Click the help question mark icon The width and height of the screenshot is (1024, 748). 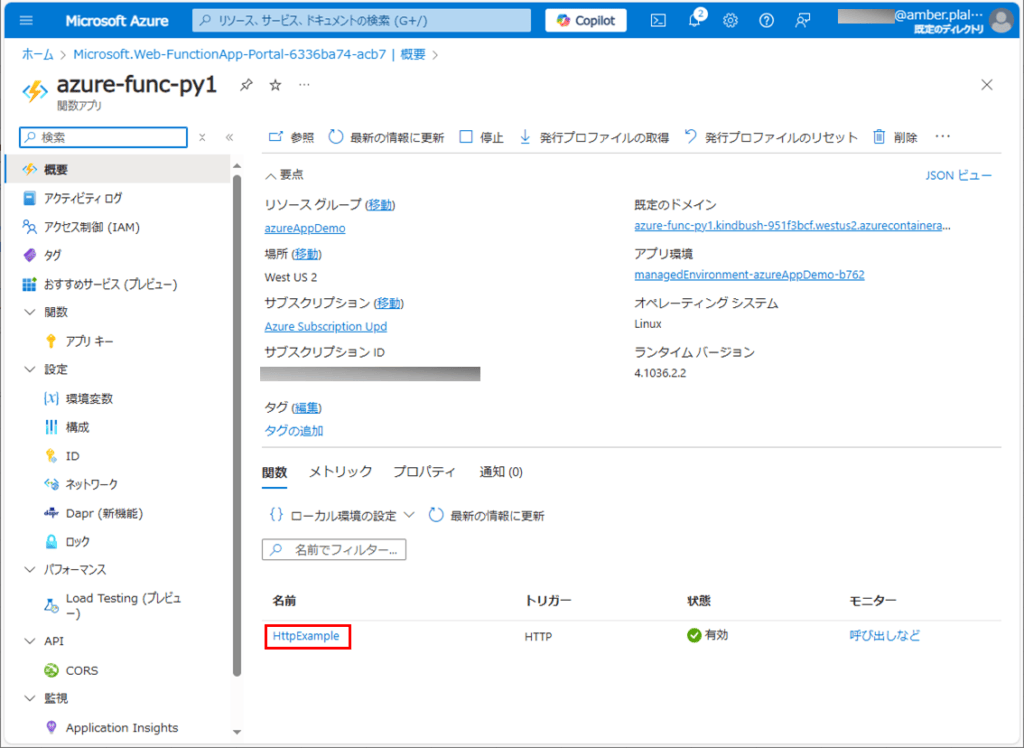tap(766, 20)
